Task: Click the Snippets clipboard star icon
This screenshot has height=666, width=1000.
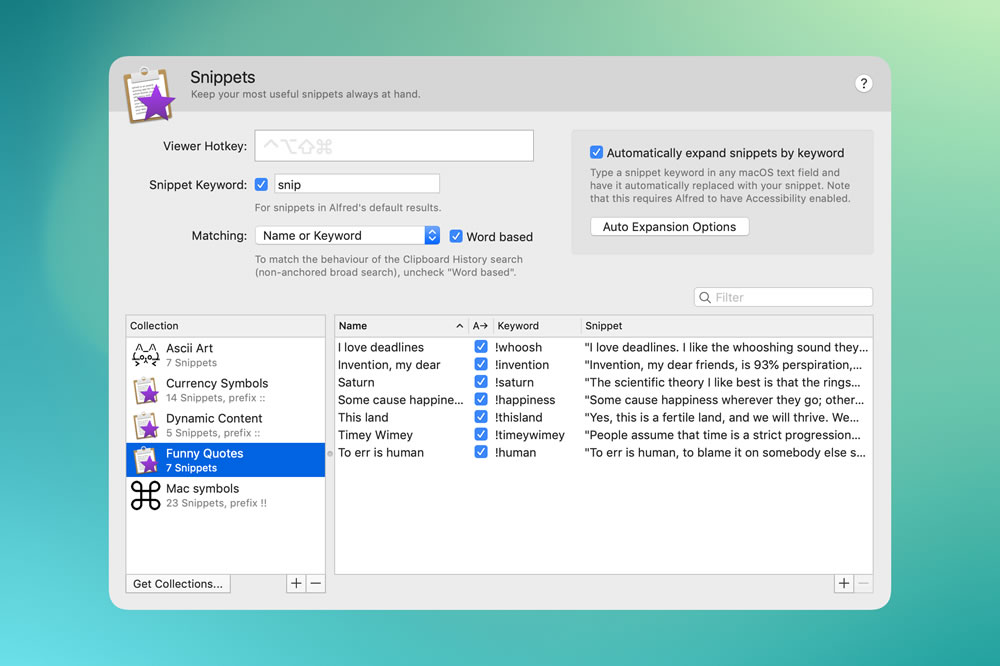Action: 150,94
